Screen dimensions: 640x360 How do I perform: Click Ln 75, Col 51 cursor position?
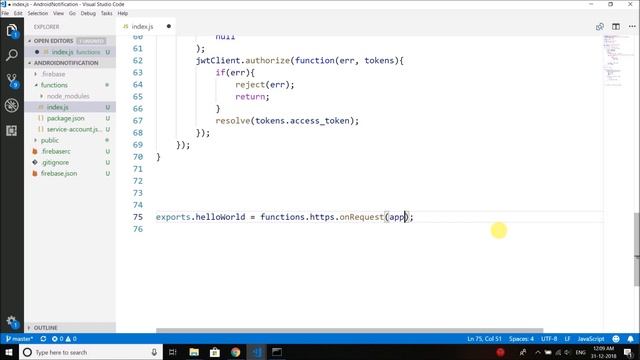click(484, 339)
